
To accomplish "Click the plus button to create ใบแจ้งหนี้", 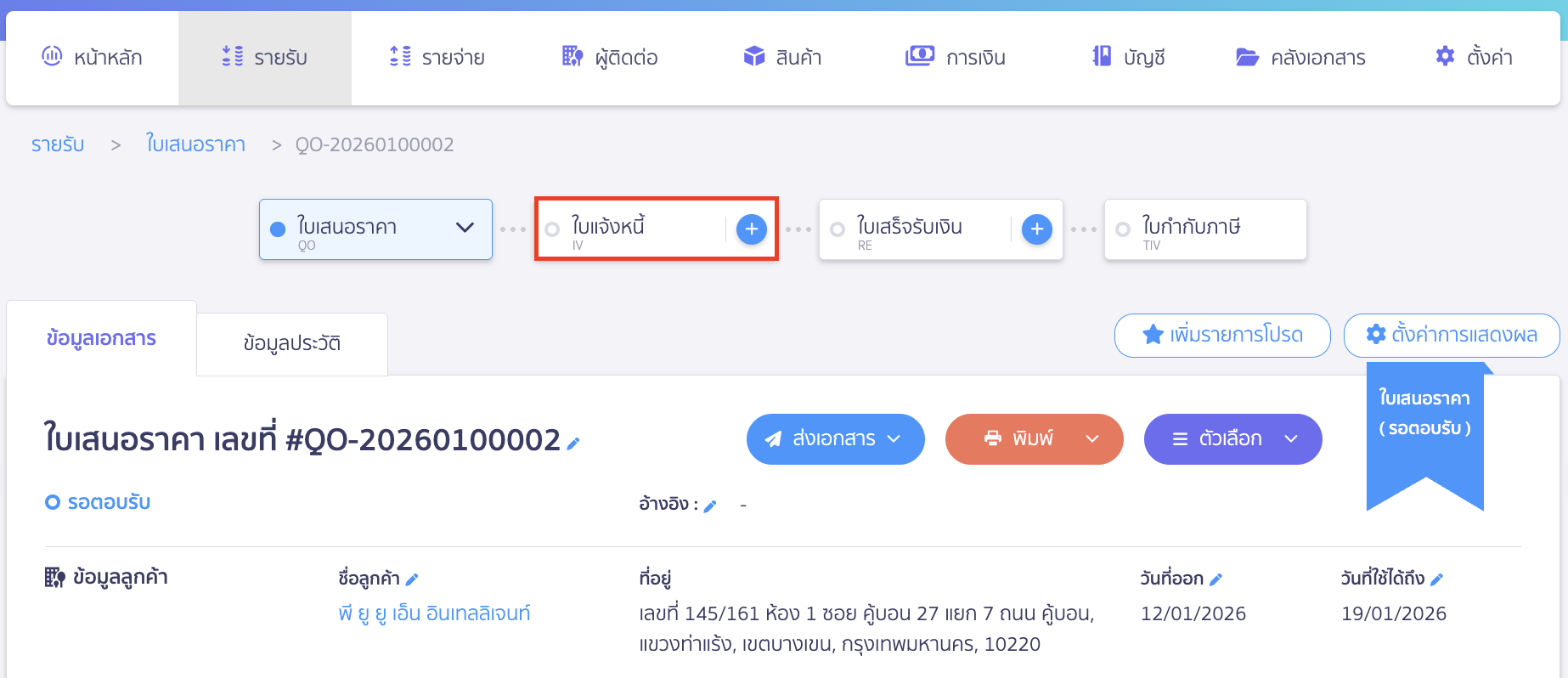I will coord(751,229).
